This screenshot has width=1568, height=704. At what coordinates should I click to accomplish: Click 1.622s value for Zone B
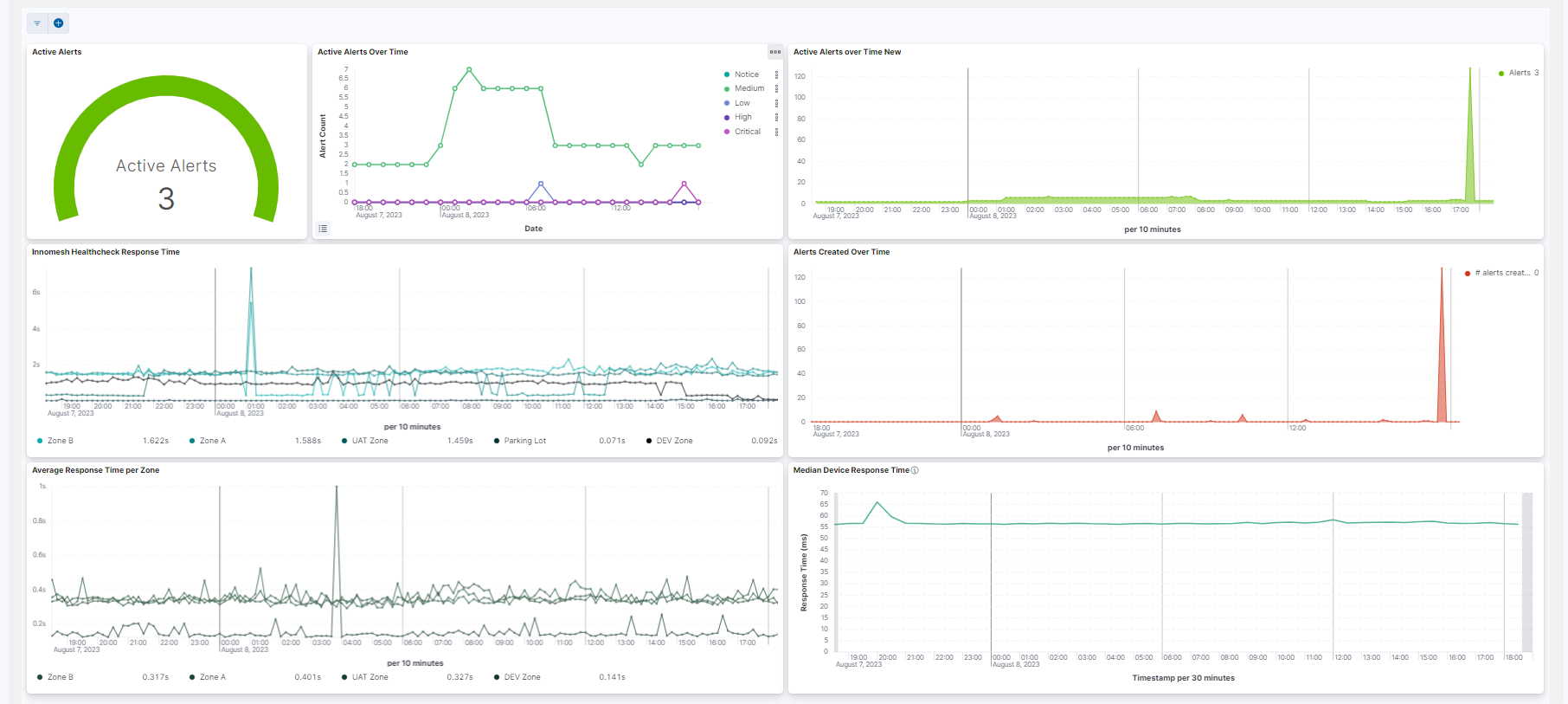(156, 441)
